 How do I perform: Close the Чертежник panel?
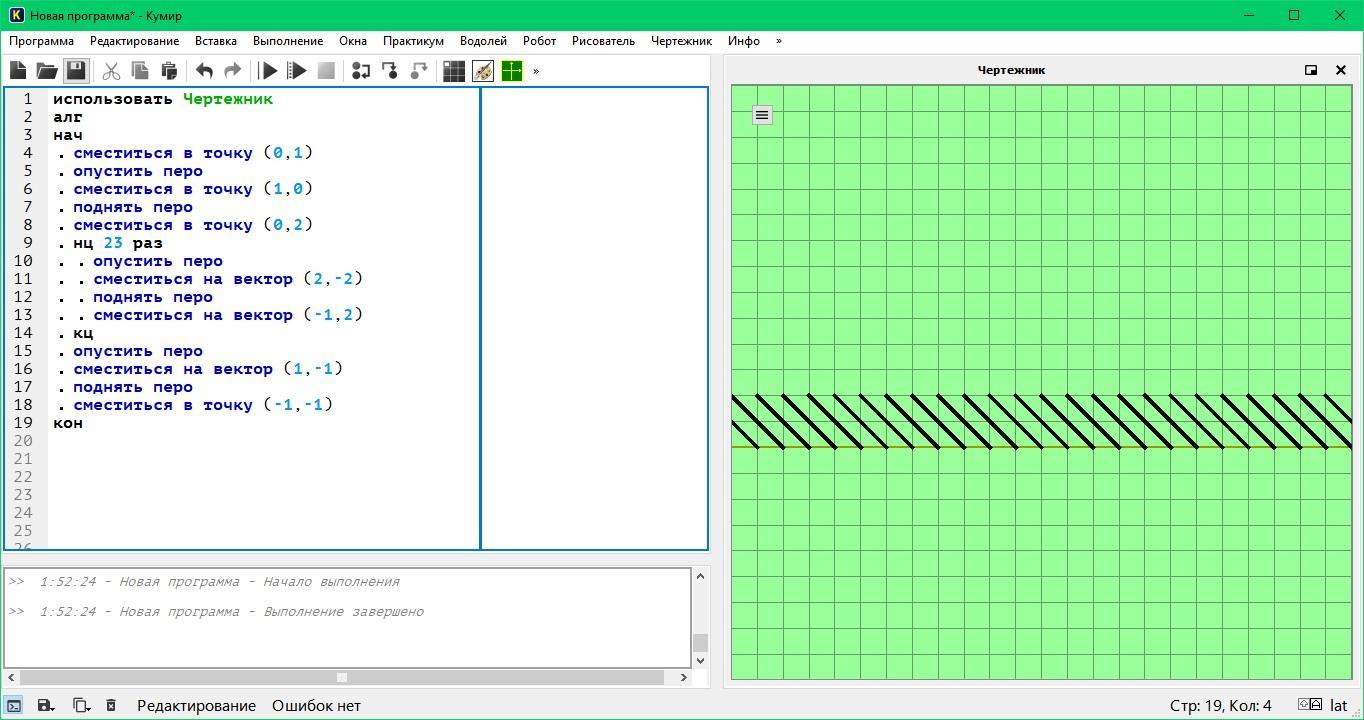pos(1341,70)
